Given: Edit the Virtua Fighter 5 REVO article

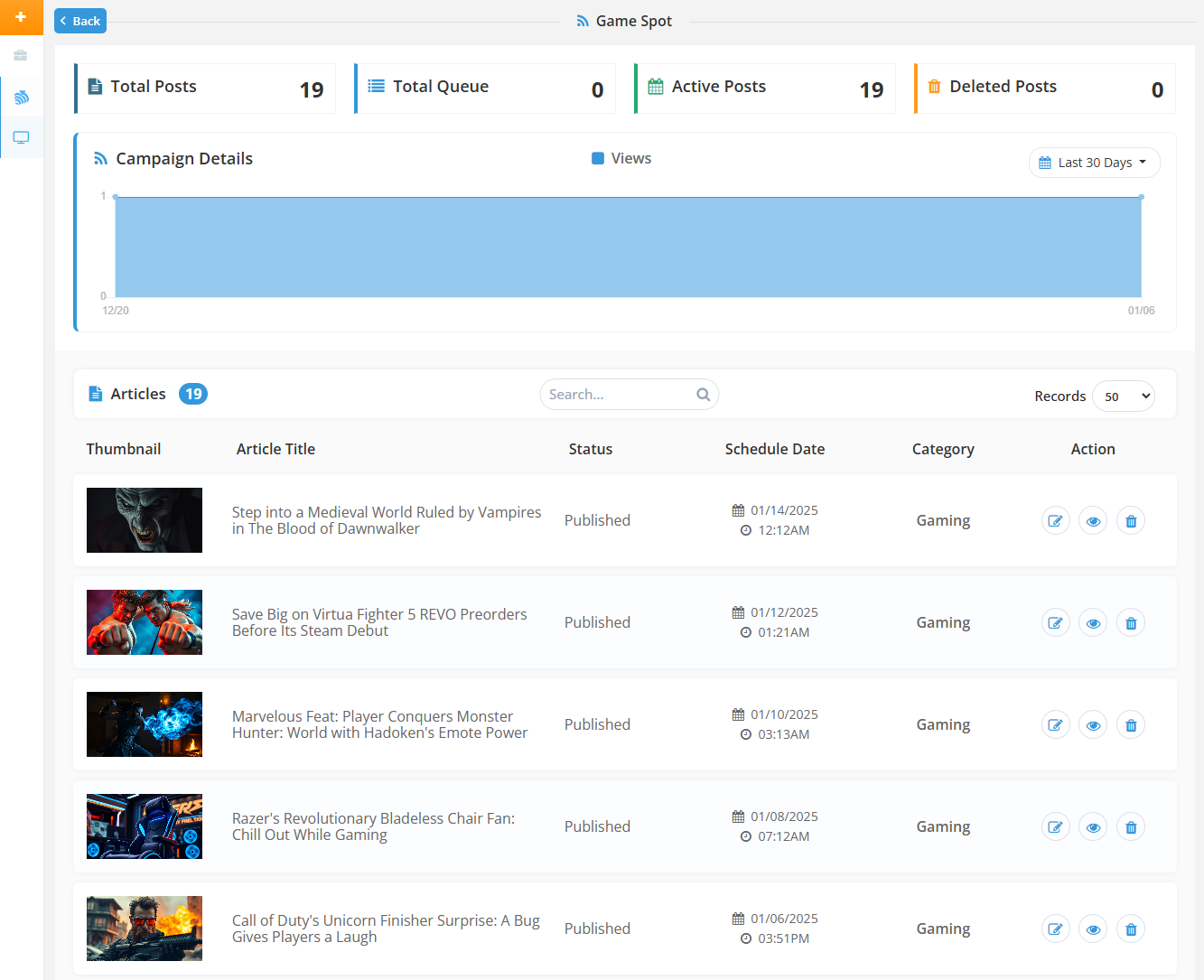Looking at the screenshot, I should [x=1055, y=622].
